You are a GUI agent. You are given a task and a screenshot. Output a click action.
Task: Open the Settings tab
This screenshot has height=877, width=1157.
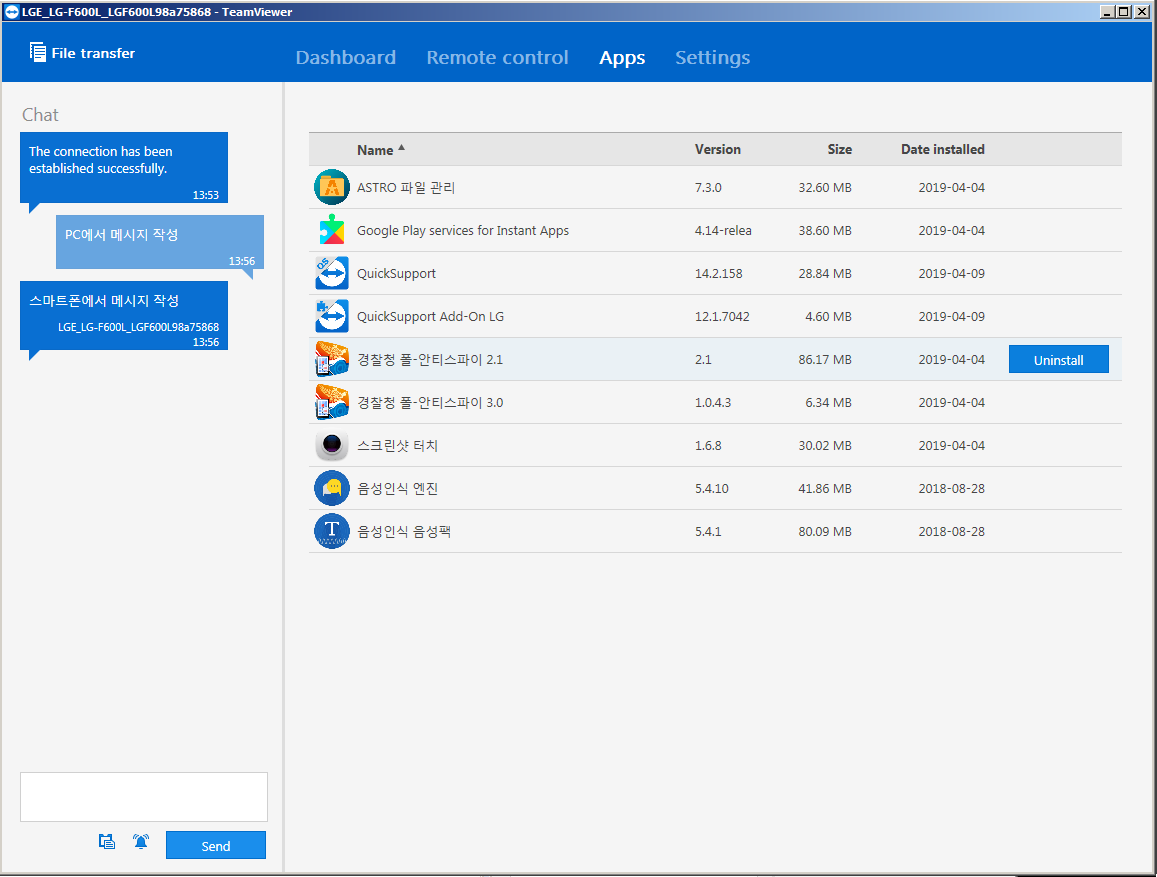pyautogui.click(x=712, y=58)
